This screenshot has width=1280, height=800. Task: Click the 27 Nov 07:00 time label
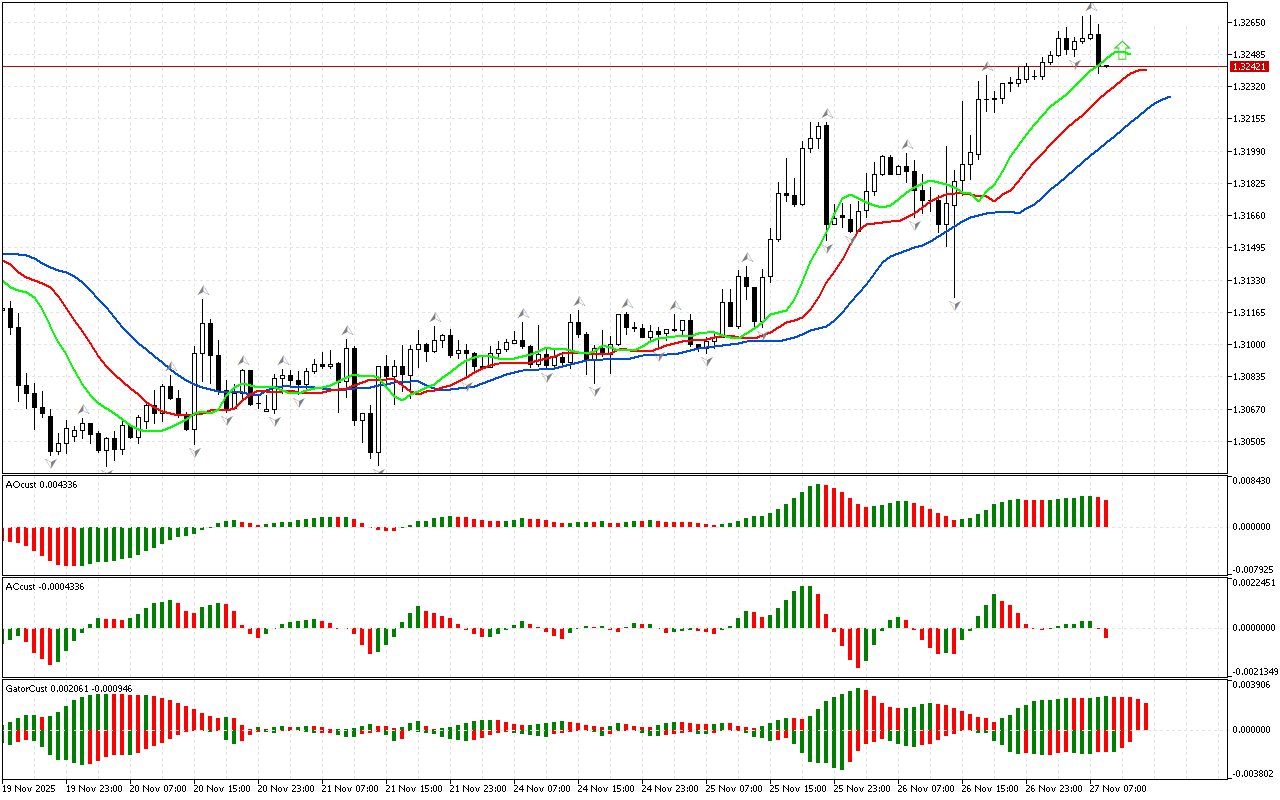(1117, 788)
